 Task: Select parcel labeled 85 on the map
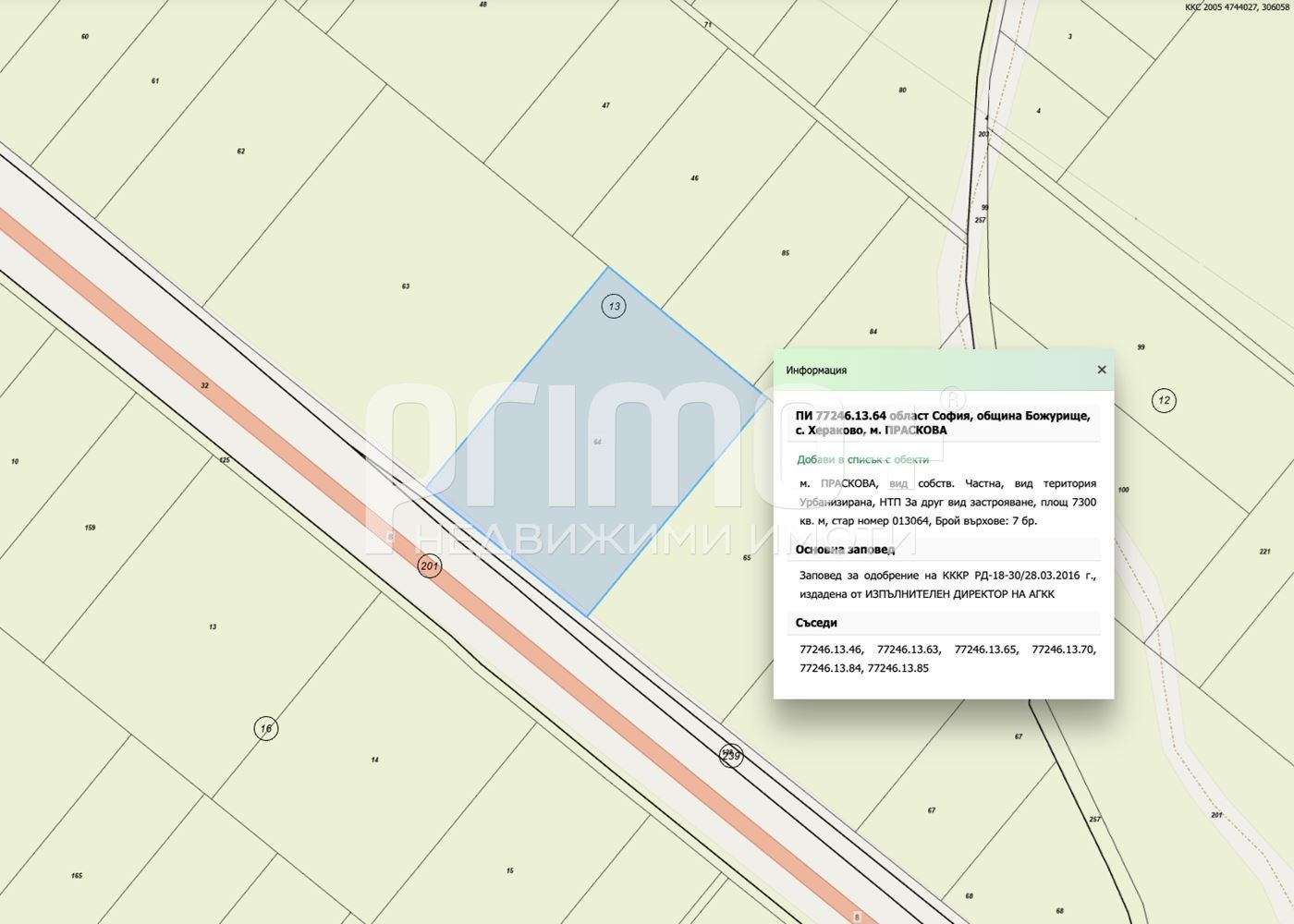pos(786,253)
